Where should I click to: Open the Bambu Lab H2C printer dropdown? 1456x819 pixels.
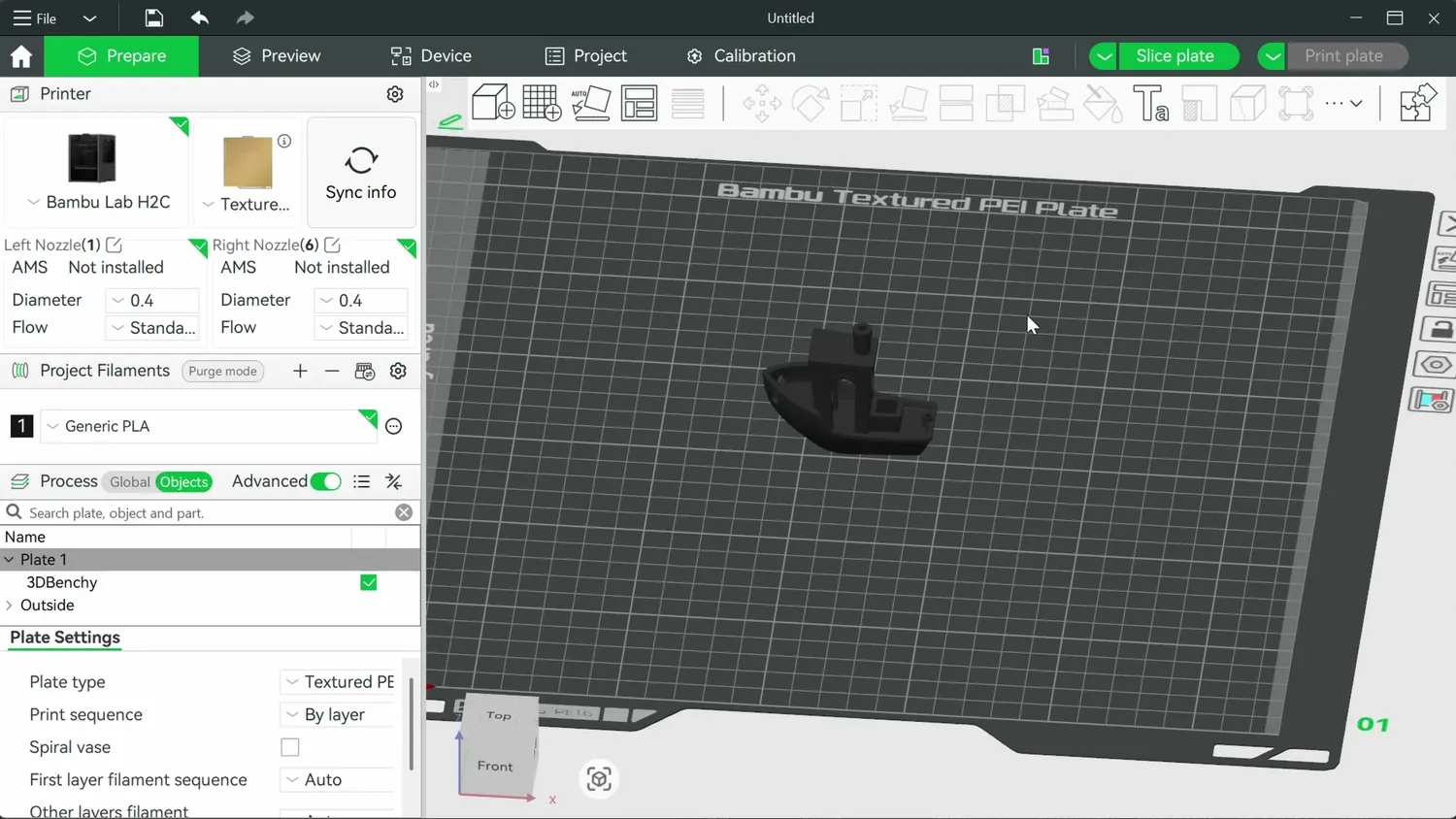click(x=99, y=202)
